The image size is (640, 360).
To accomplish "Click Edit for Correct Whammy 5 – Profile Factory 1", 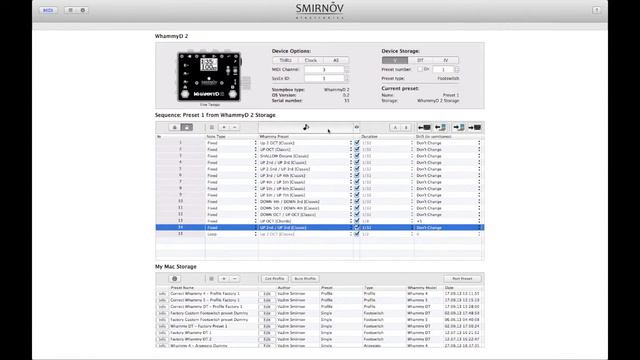I will click(x=267, y=300).
